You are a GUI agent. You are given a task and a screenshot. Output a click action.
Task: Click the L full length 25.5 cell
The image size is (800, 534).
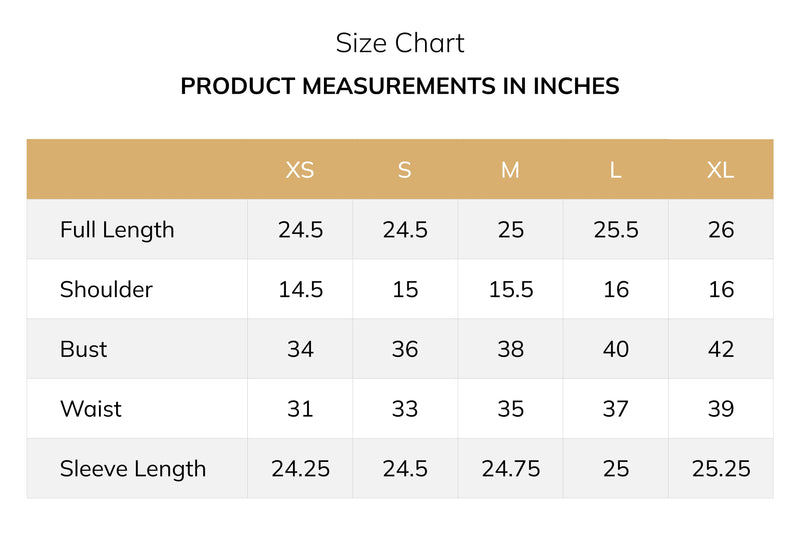point(616,230)
